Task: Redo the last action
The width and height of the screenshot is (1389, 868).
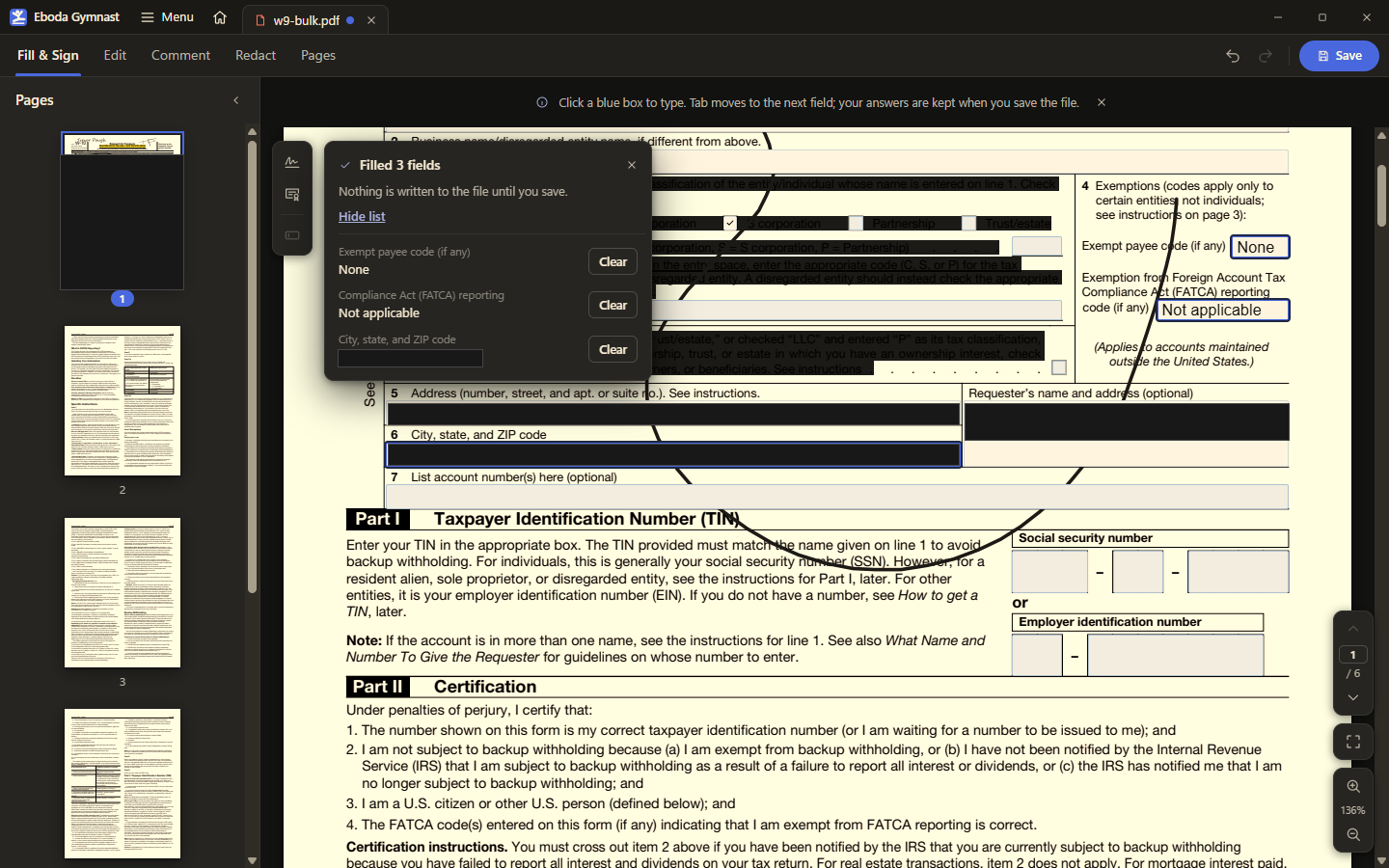Action: pos(1266,56)
